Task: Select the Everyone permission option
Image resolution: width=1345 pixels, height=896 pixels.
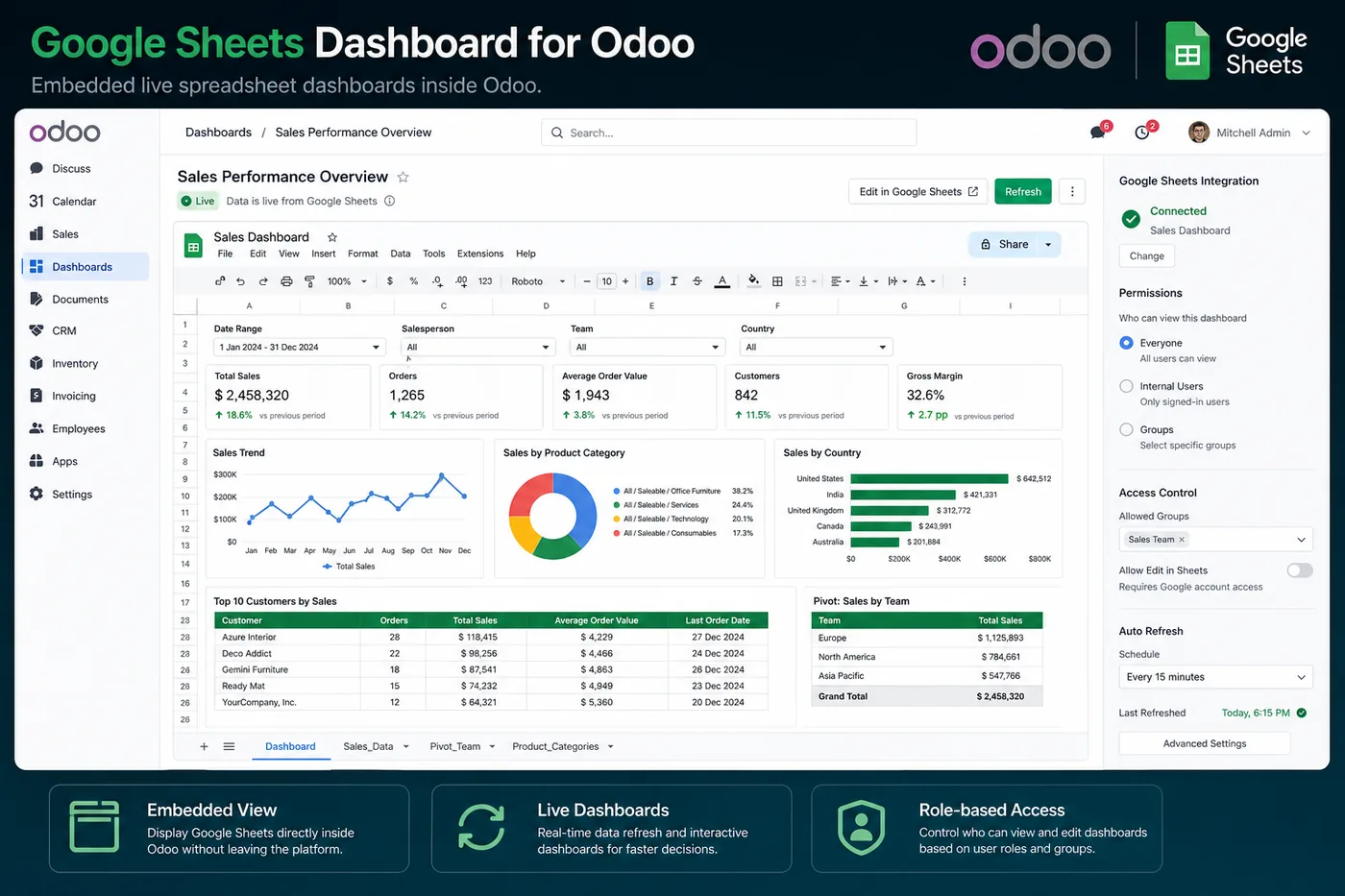Action: [1127, 343]
